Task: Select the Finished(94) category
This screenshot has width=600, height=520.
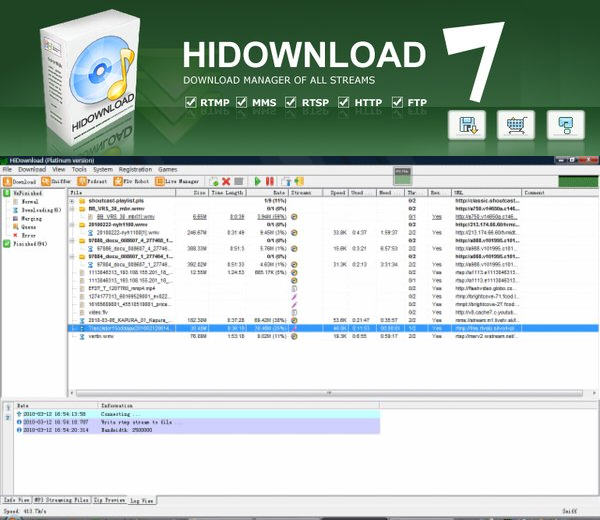Action: coord(25,244)
